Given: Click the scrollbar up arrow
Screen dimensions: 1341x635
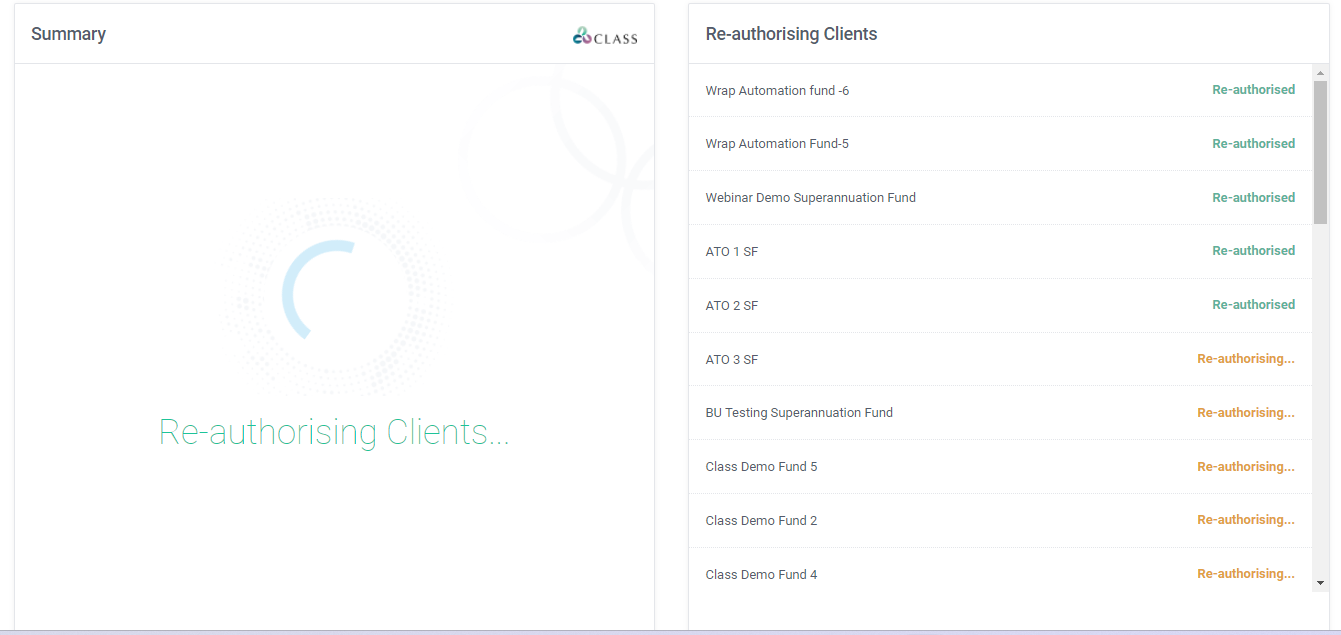Looking at the screenshot, I should point(1320,73).
